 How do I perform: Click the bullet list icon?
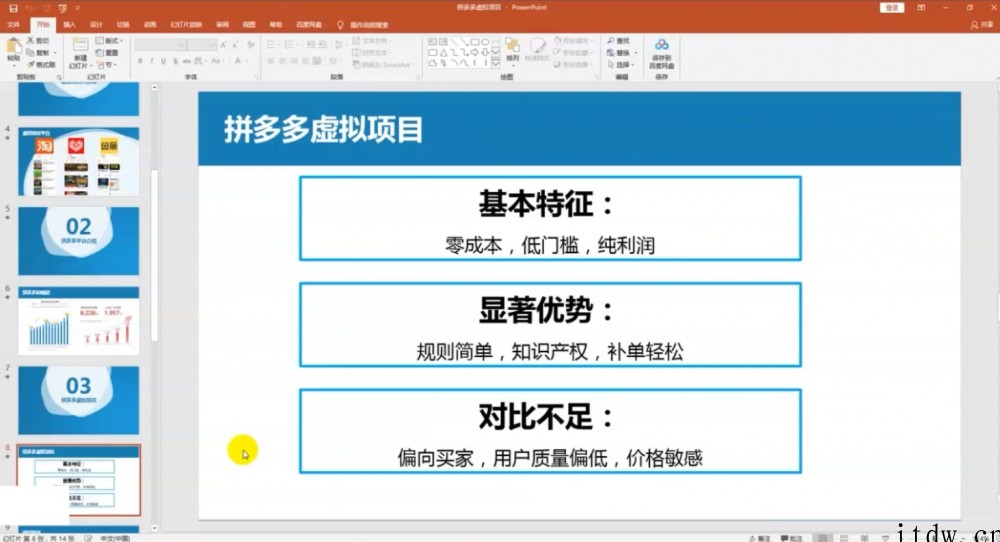click(272, 45)
